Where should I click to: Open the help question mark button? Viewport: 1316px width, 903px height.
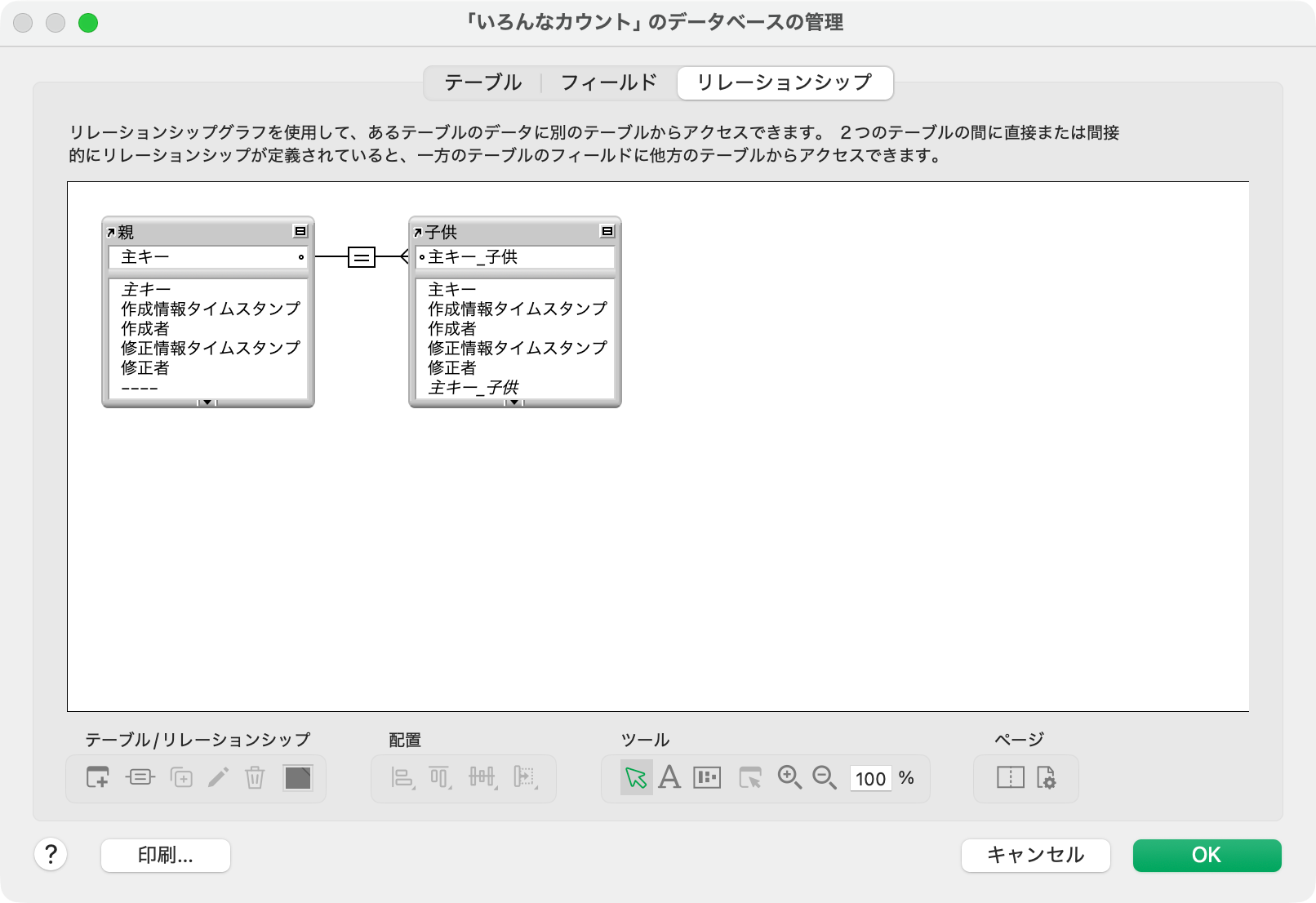tap(51, 855)
